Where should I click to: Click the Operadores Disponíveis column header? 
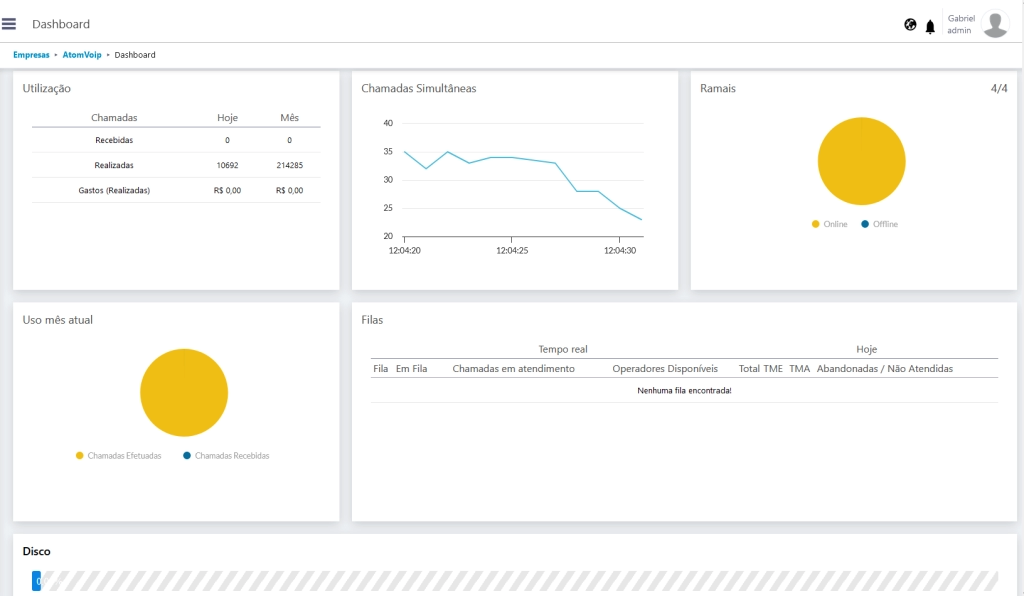[x=665, y=369]
